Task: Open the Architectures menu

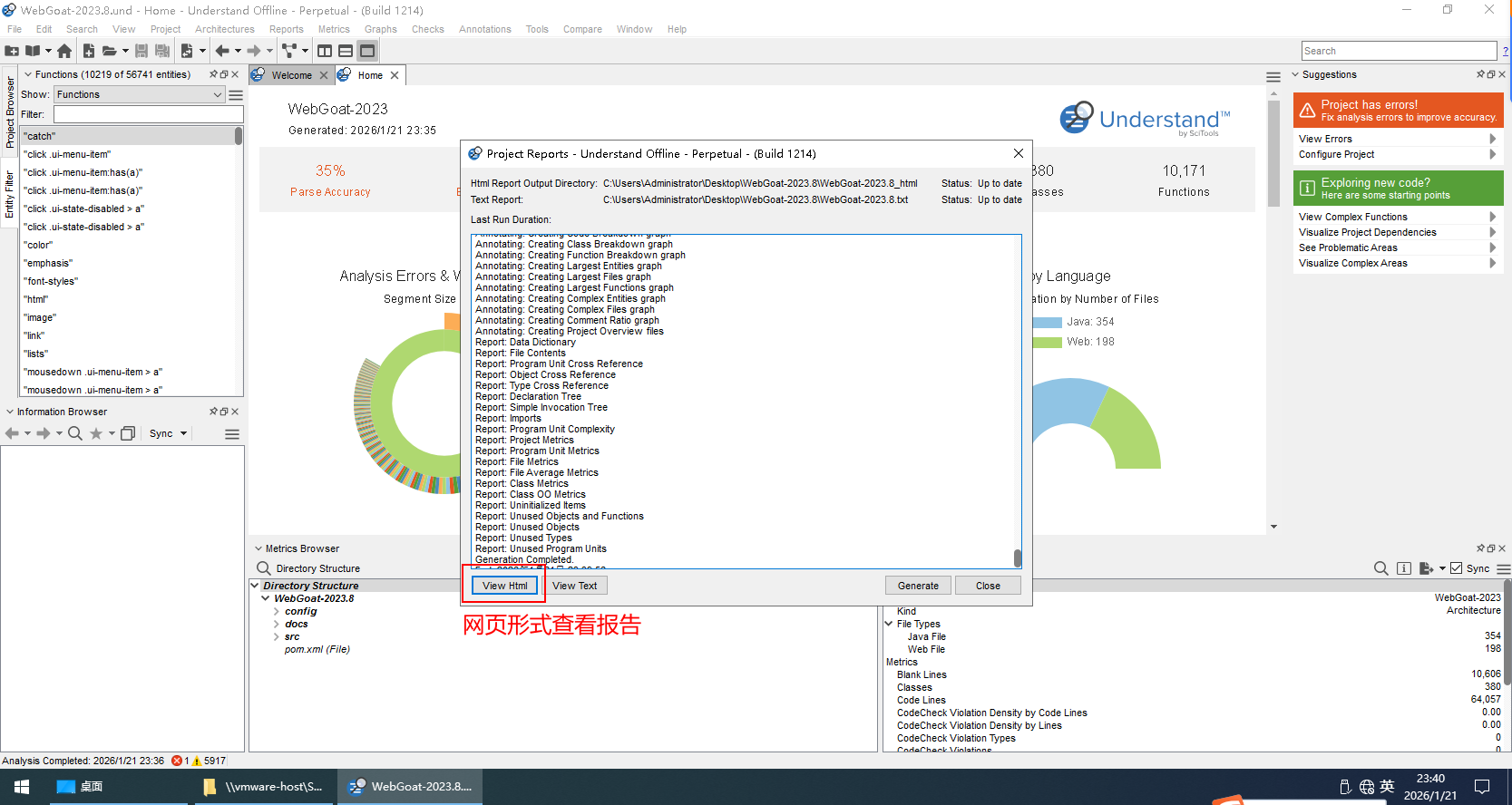Action: [x=224, y=29]
